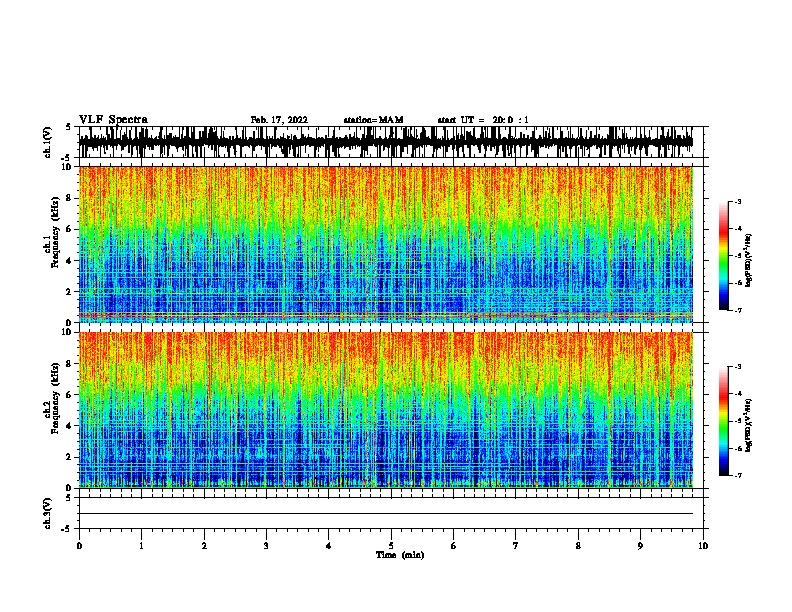
Task: Click the ch.3(V) axis label
Action: point(48,513)
